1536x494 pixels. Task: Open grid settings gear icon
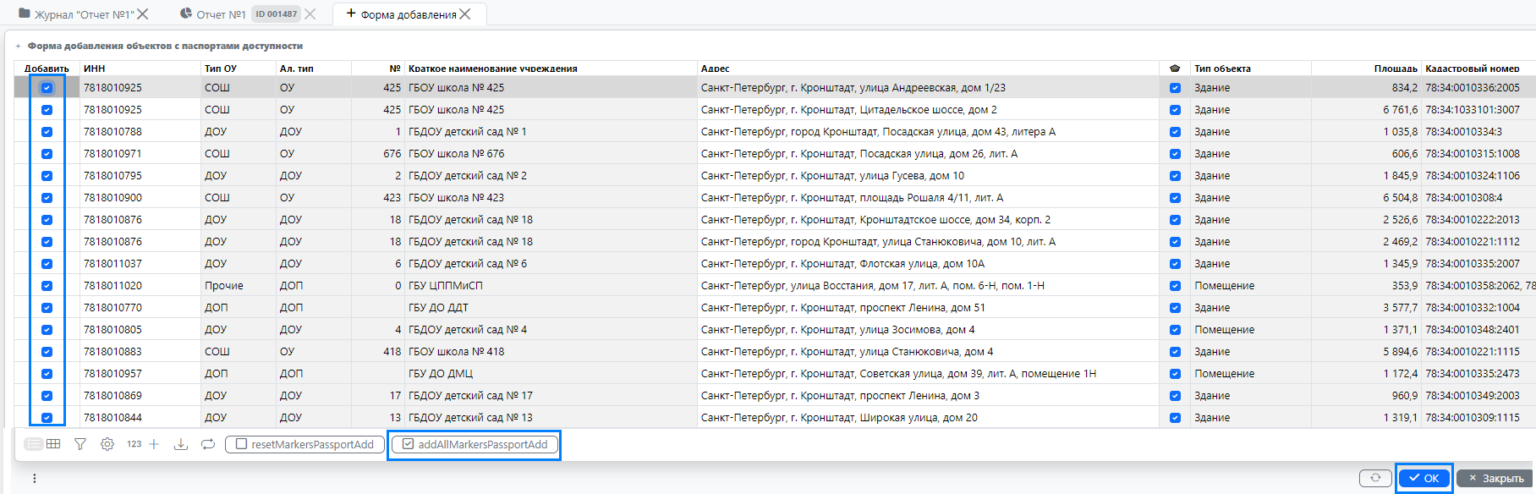(107, 444)
